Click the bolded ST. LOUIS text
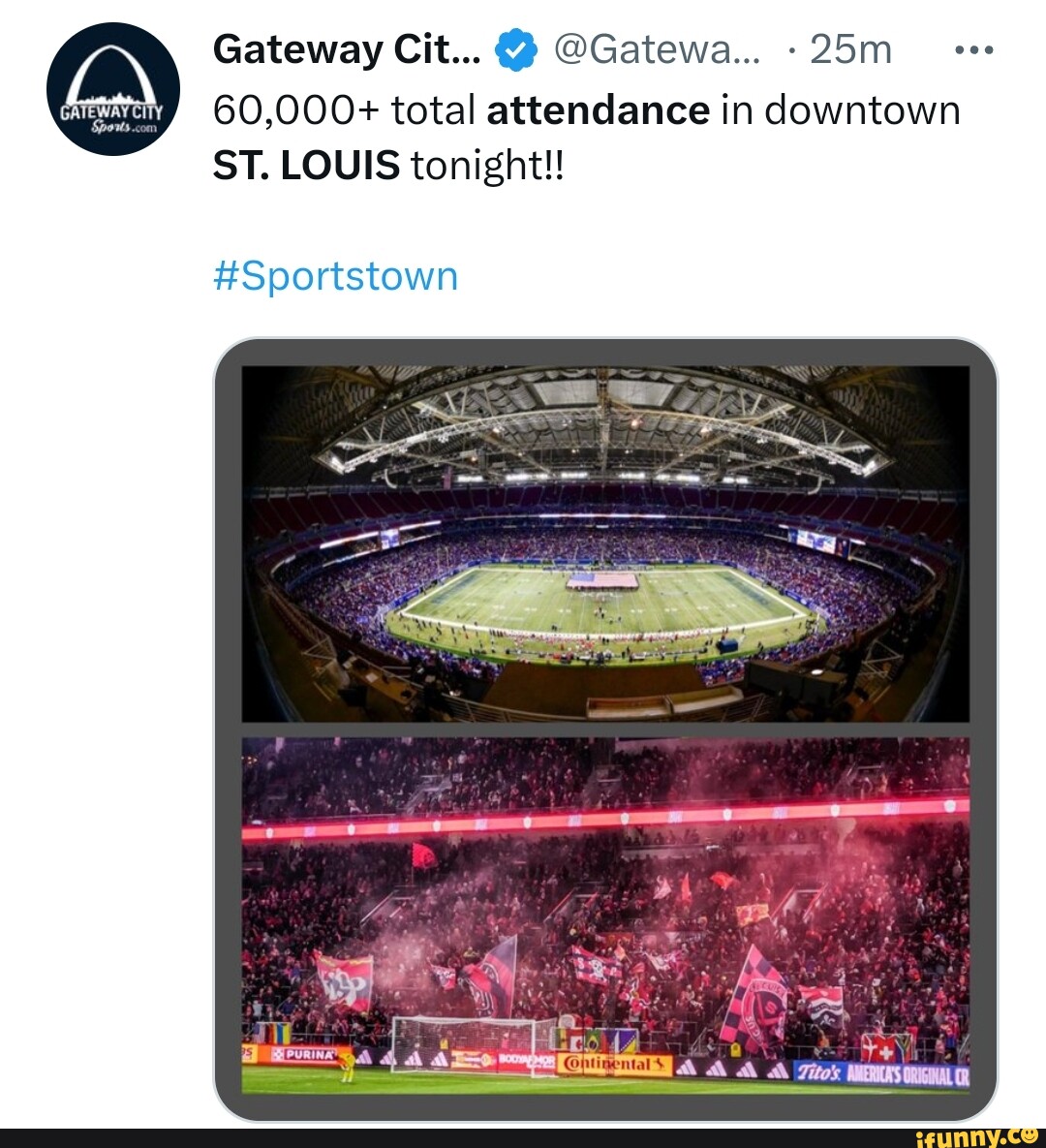 (305, 165)
